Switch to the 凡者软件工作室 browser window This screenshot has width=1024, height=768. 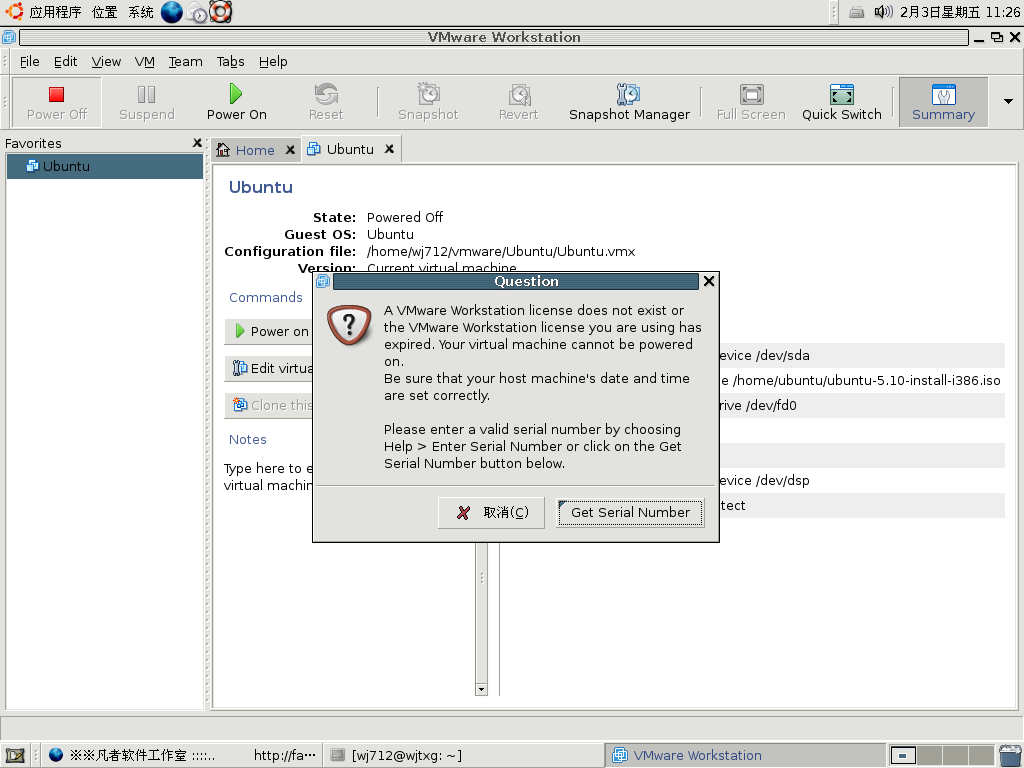(182, 756)
